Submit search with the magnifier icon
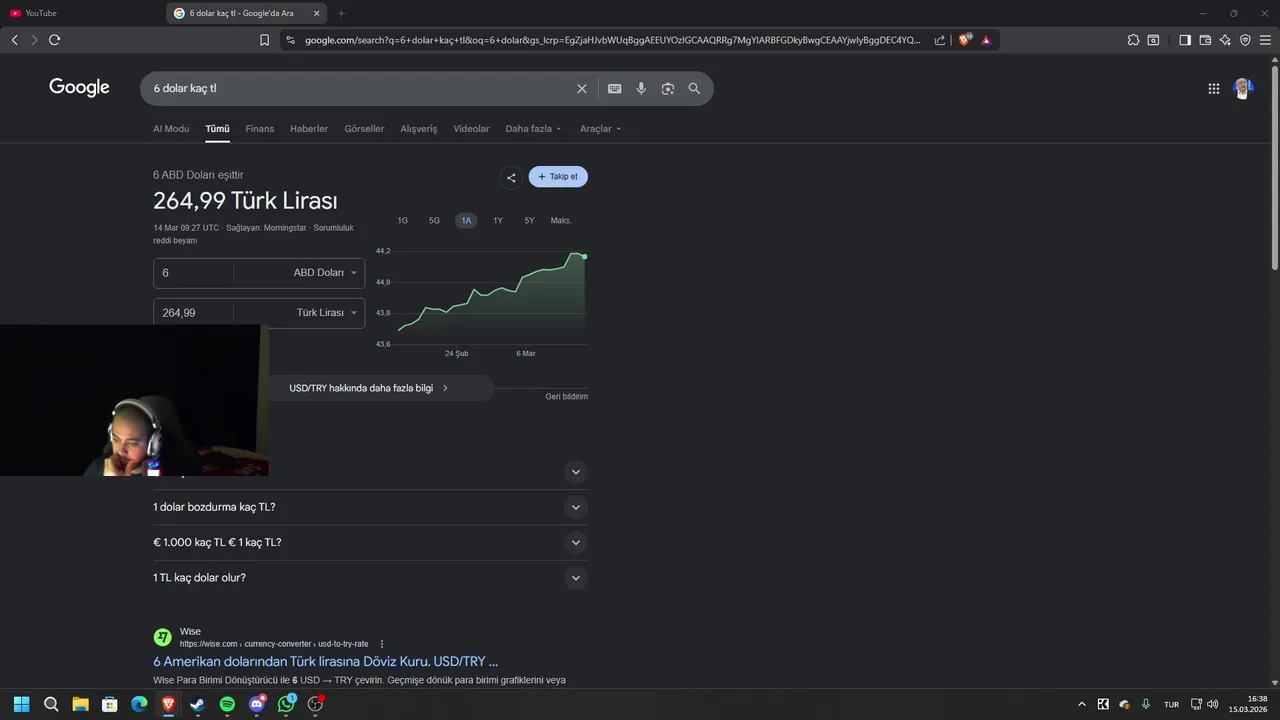This screenshot has height=720, width=1280. point(694,89)
